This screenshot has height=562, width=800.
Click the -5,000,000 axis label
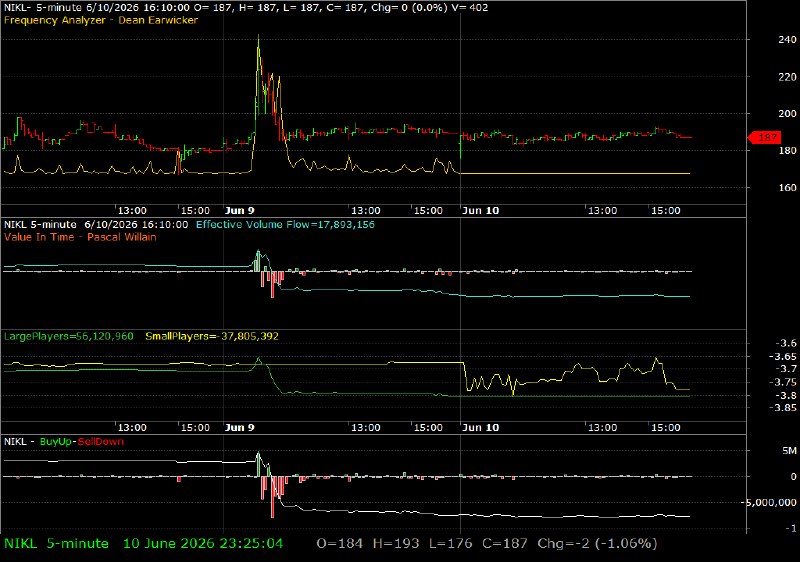[769, 503]
